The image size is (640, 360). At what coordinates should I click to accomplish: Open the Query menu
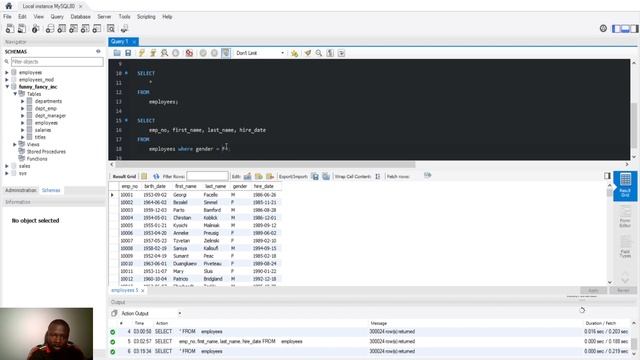coord(57,17)
